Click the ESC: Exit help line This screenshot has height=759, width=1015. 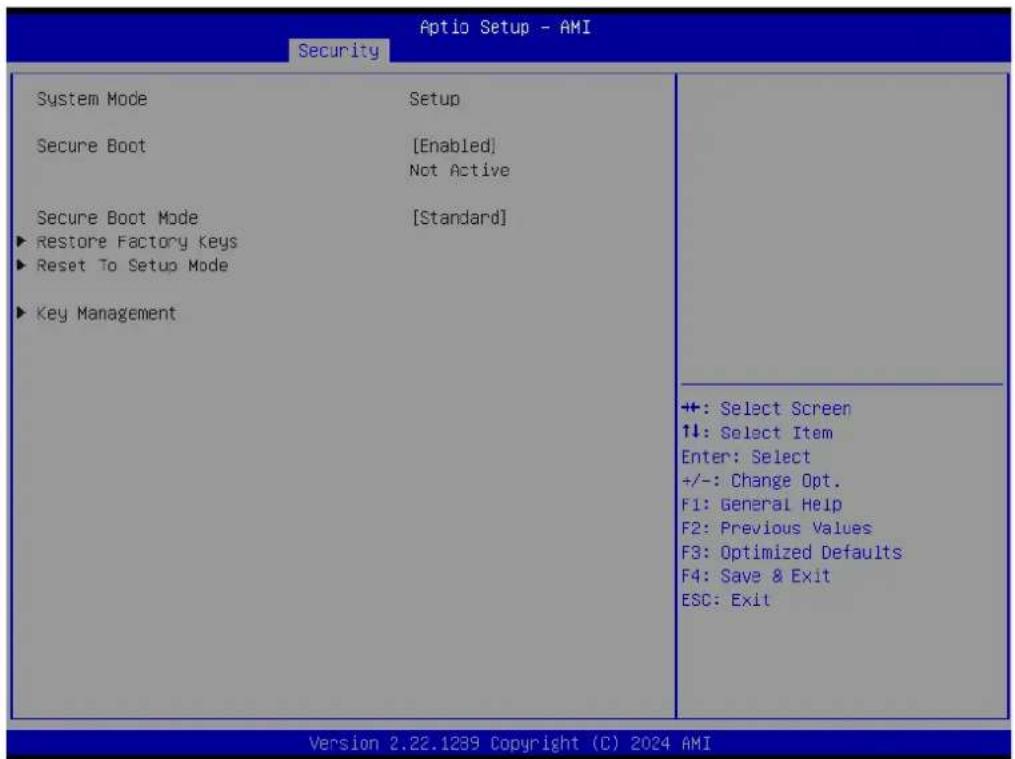click(x=726, y=600)
